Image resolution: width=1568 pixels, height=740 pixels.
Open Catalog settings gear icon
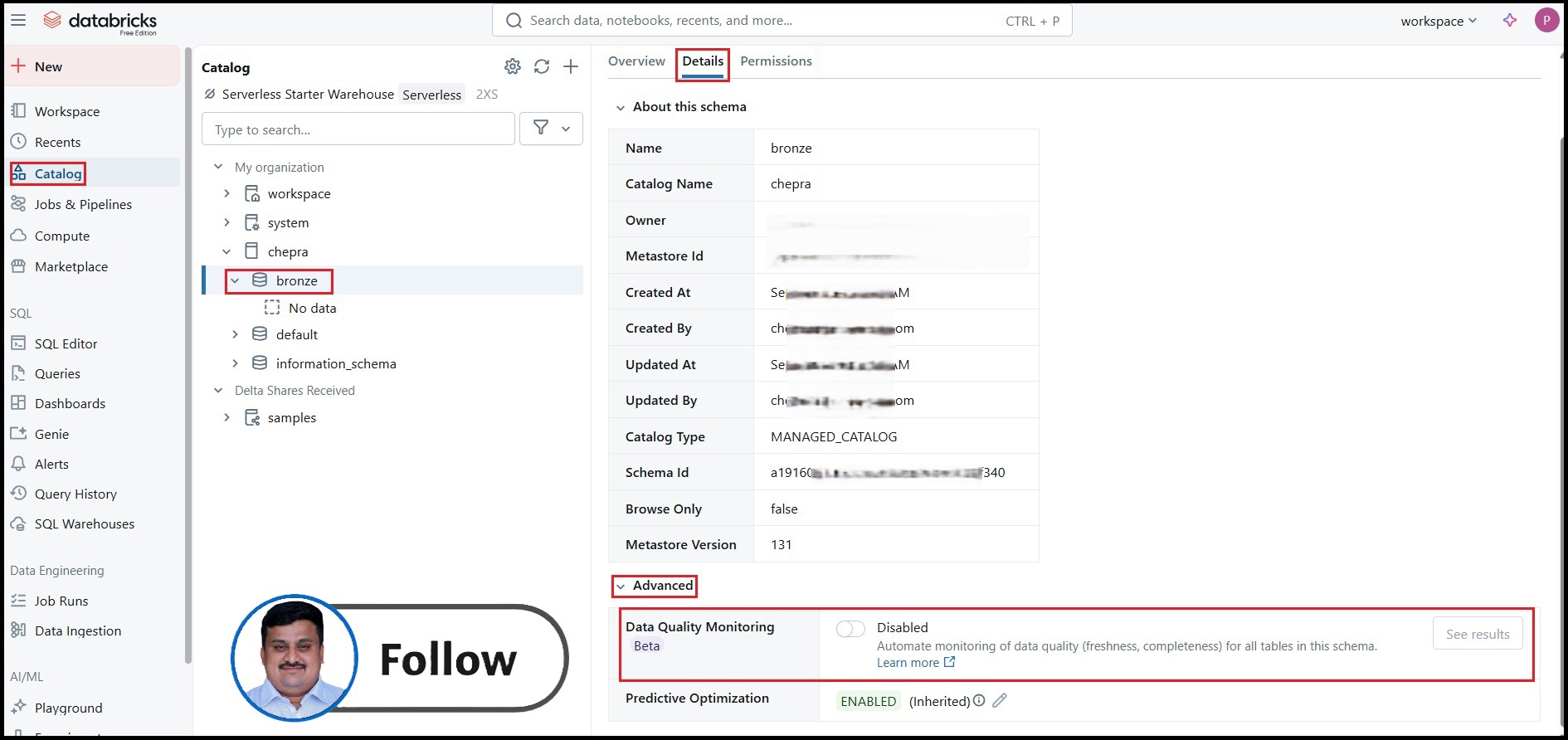pyautogui.click(x=513, y=66)
